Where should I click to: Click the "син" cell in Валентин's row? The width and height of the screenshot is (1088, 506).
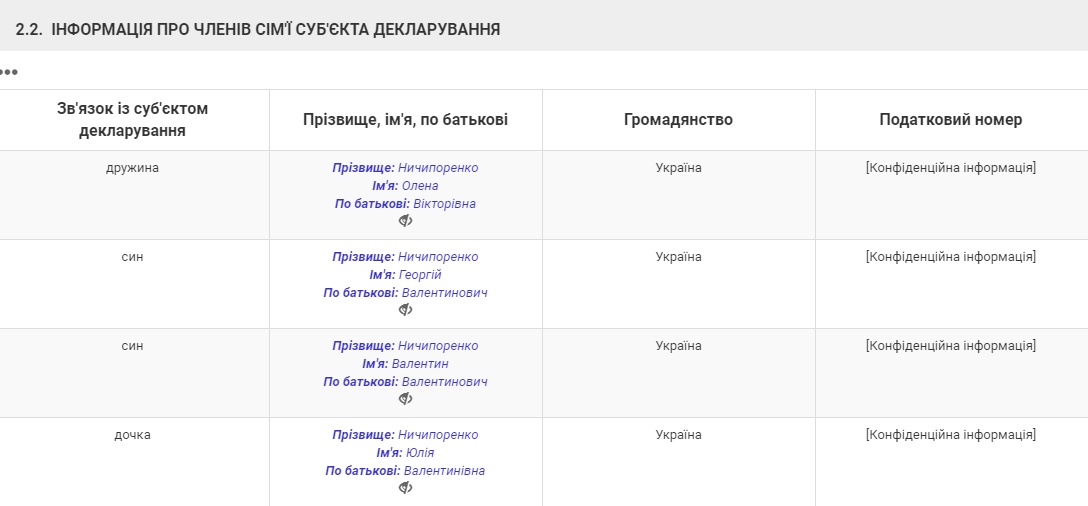(x=132, y=346)
